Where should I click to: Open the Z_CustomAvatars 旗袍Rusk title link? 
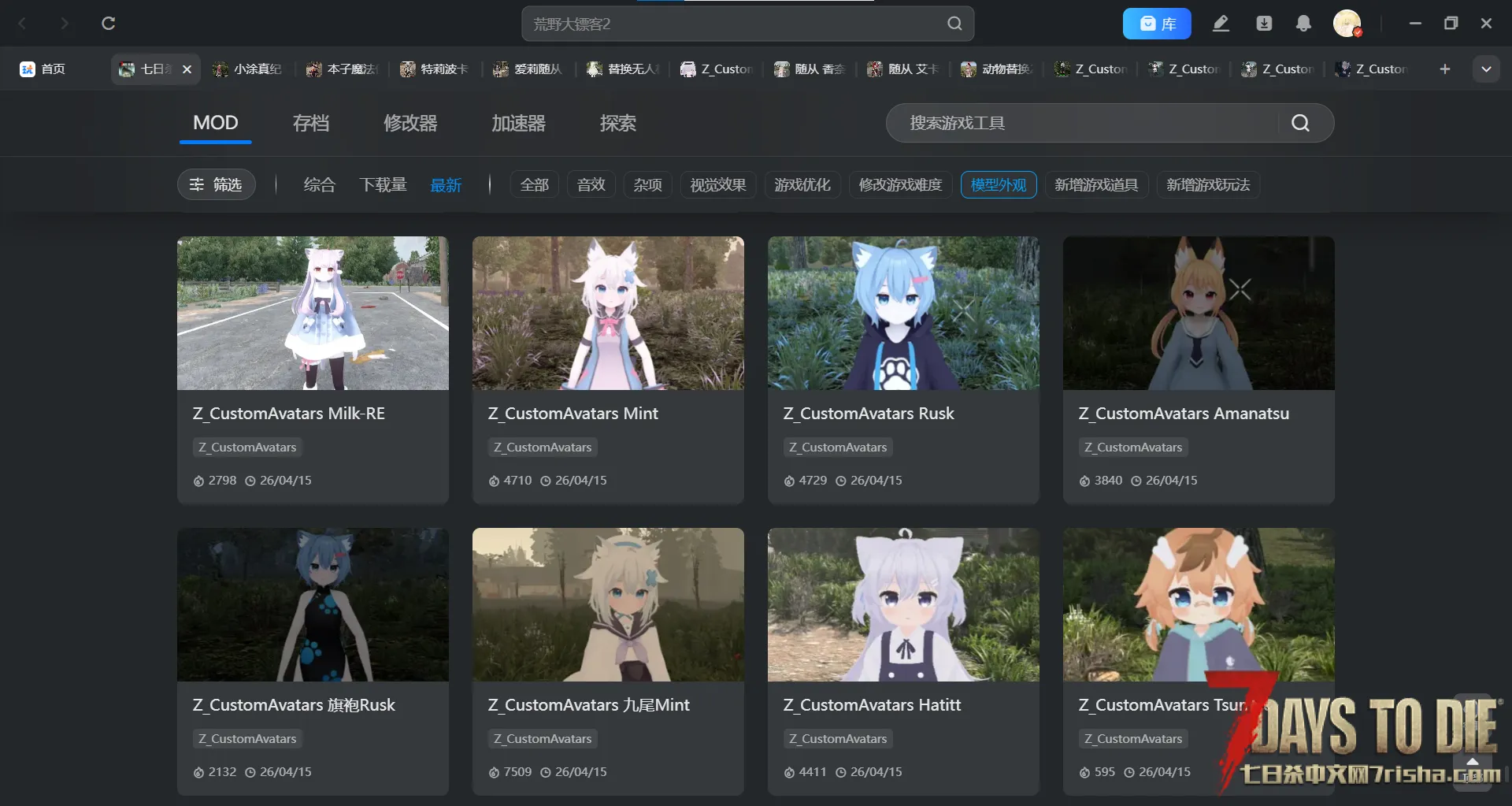pyautogui.click(x=294, y=705)
